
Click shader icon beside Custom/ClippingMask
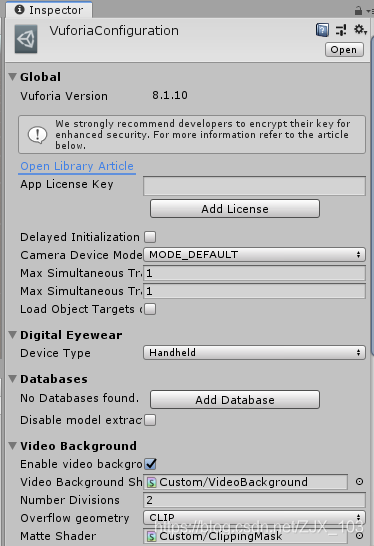point(151,537)
